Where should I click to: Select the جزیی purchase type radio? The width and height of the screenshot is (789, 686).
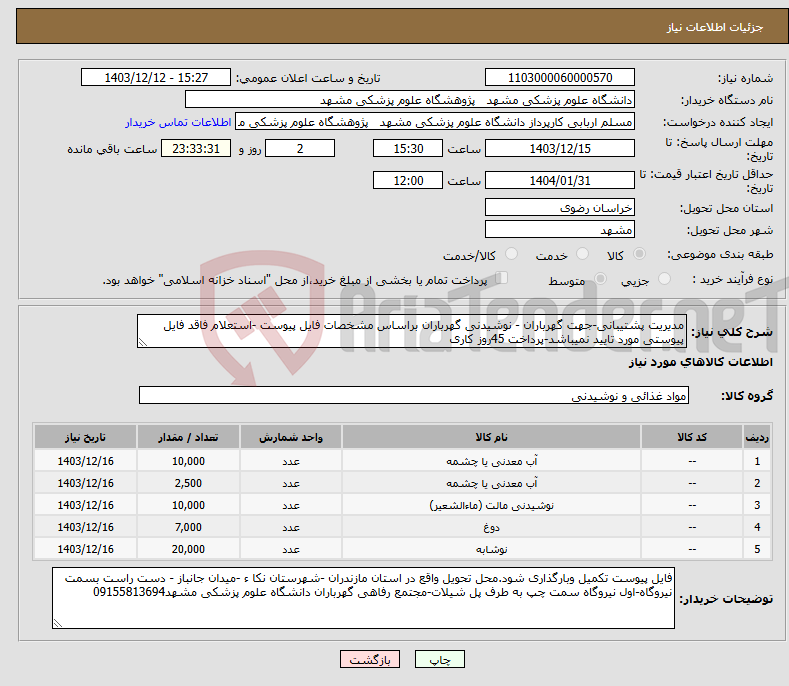pos(664,278)
